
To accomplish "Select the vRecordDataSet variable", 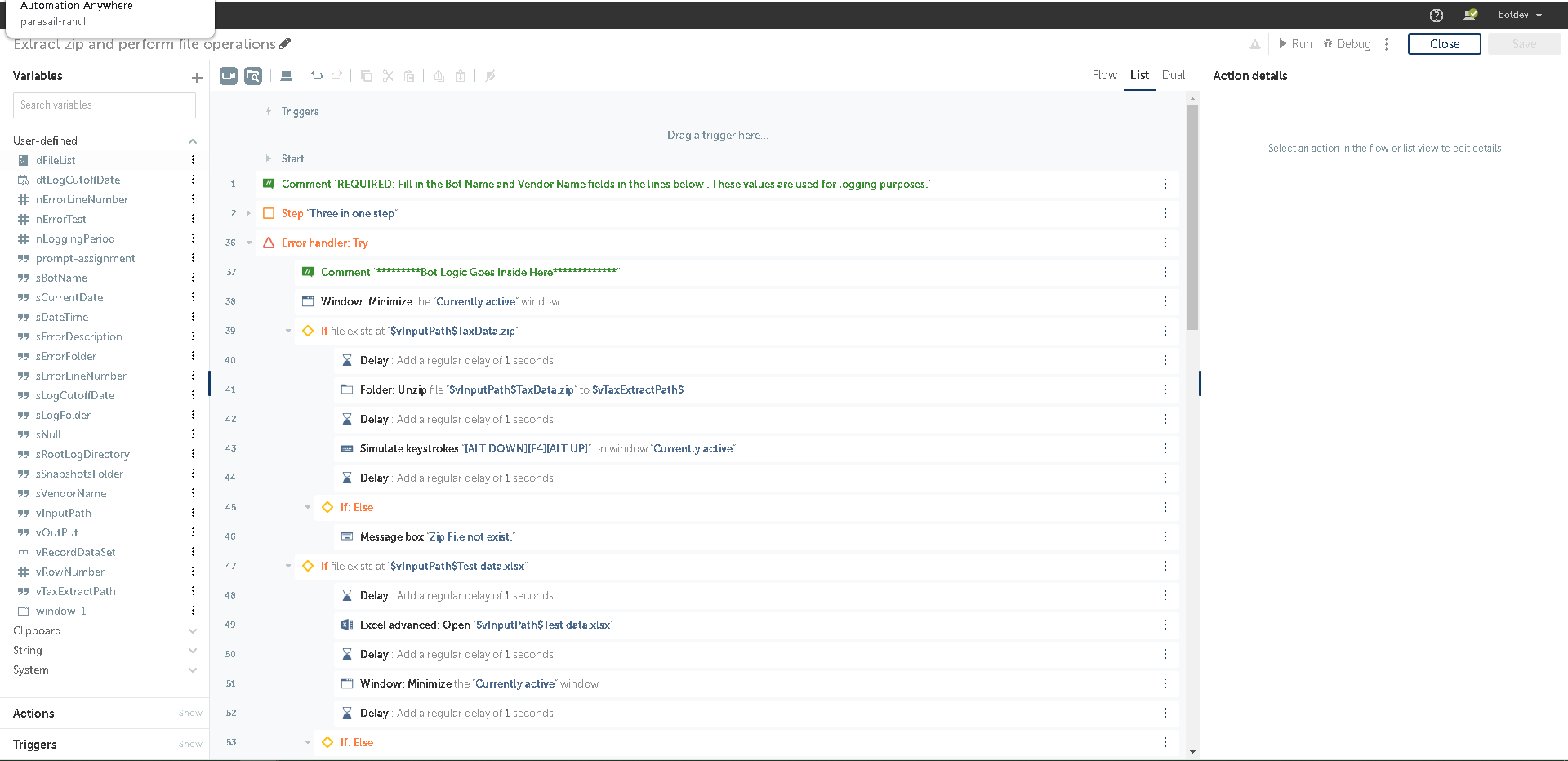I will (75, 552).
